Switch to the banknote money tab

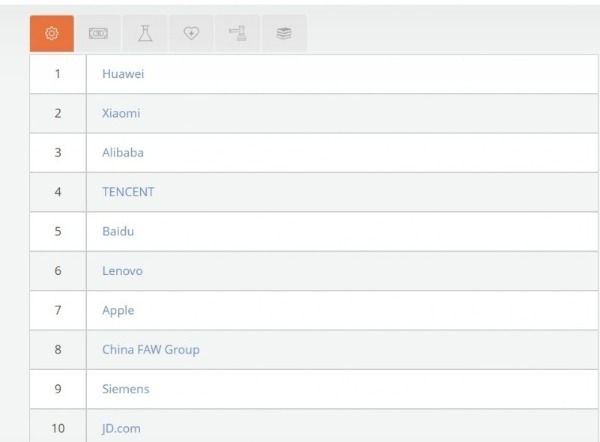(x=98, y=34)
